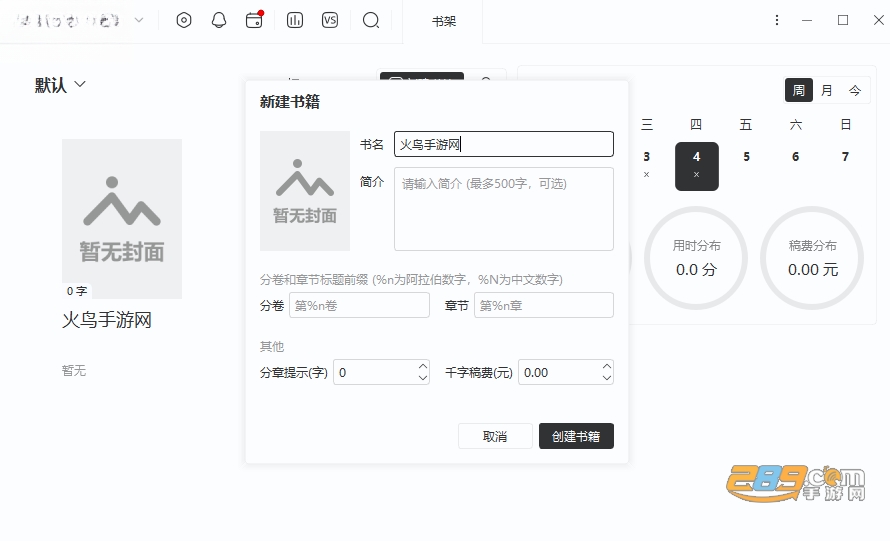
Task: Select the cover placeholder in the dialog
Action: point(305,191)
